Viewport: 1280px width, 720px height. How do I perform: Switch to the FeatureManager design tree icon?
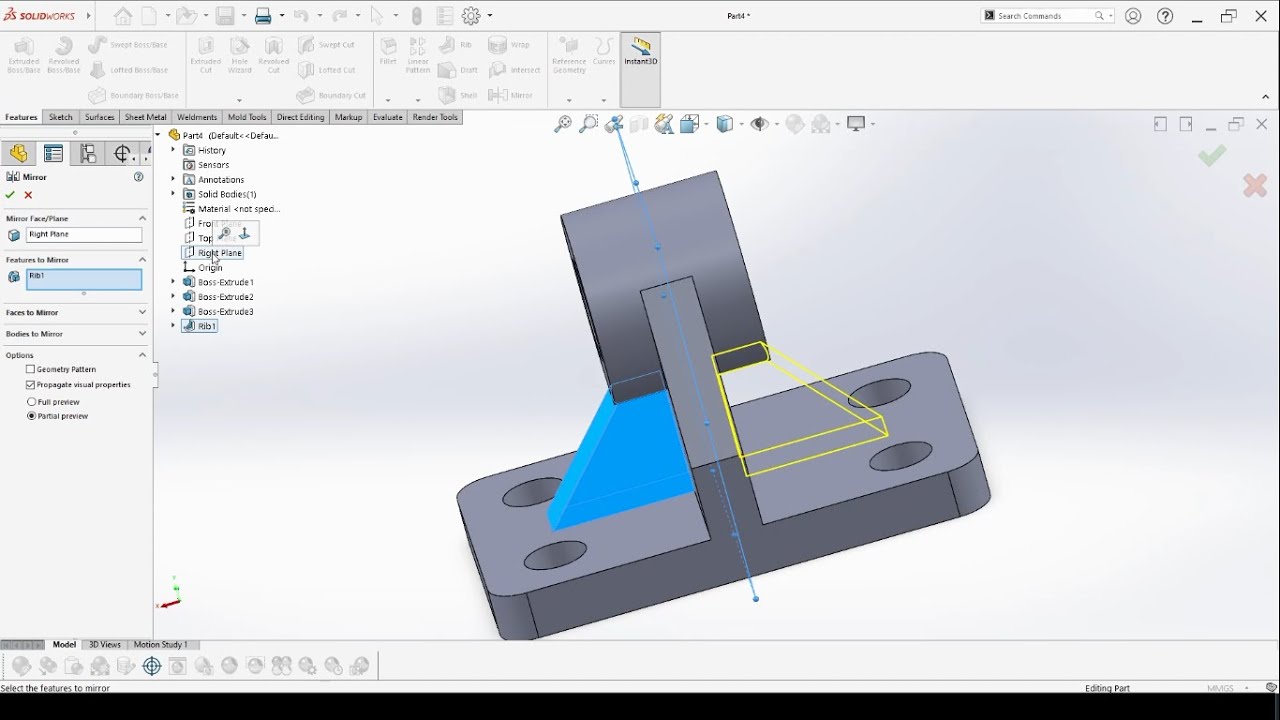(x=19, y=153)
